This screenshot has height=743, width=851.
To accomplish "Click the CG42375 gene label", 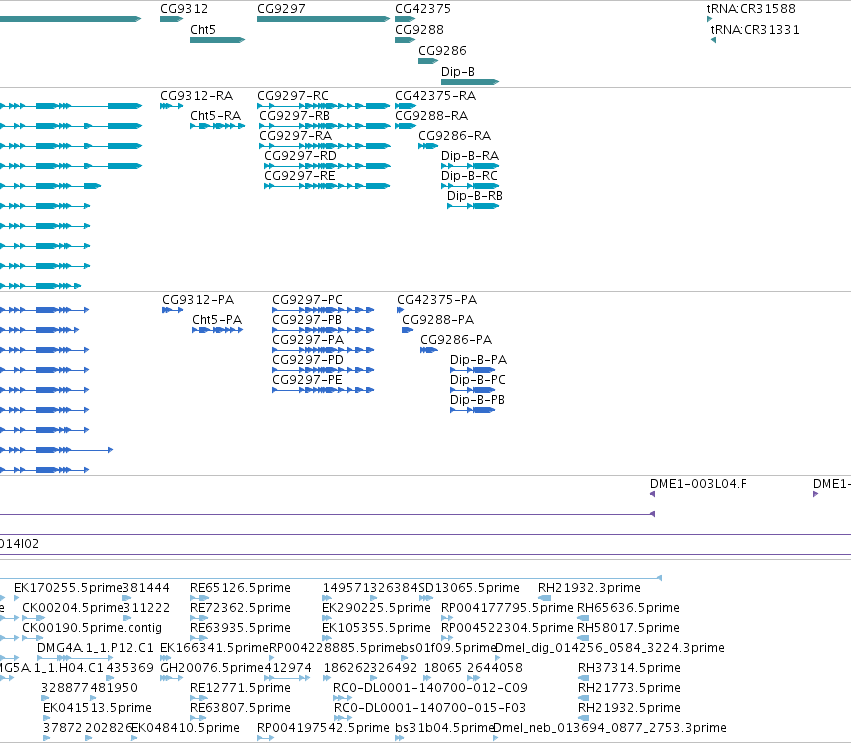I will 423,9.
